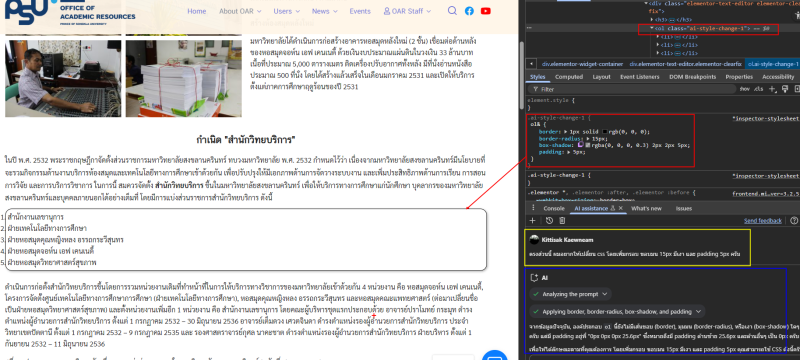Open the YouTube icon in the site header
Screen dimensions: 800x360
486,11
